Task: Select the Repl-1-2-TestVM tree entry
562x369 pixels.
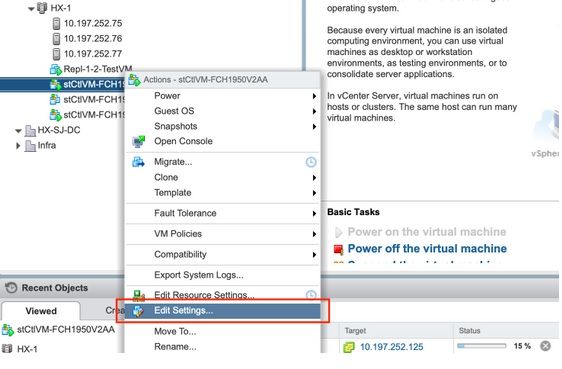Action: 97,69
